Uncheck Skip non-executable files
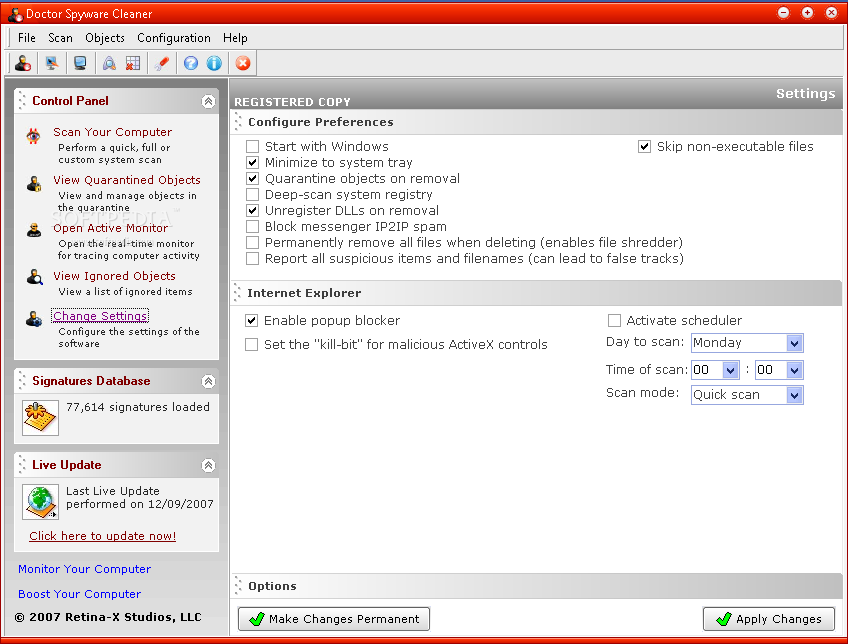 pyautogui.click(x=644, y=147)
